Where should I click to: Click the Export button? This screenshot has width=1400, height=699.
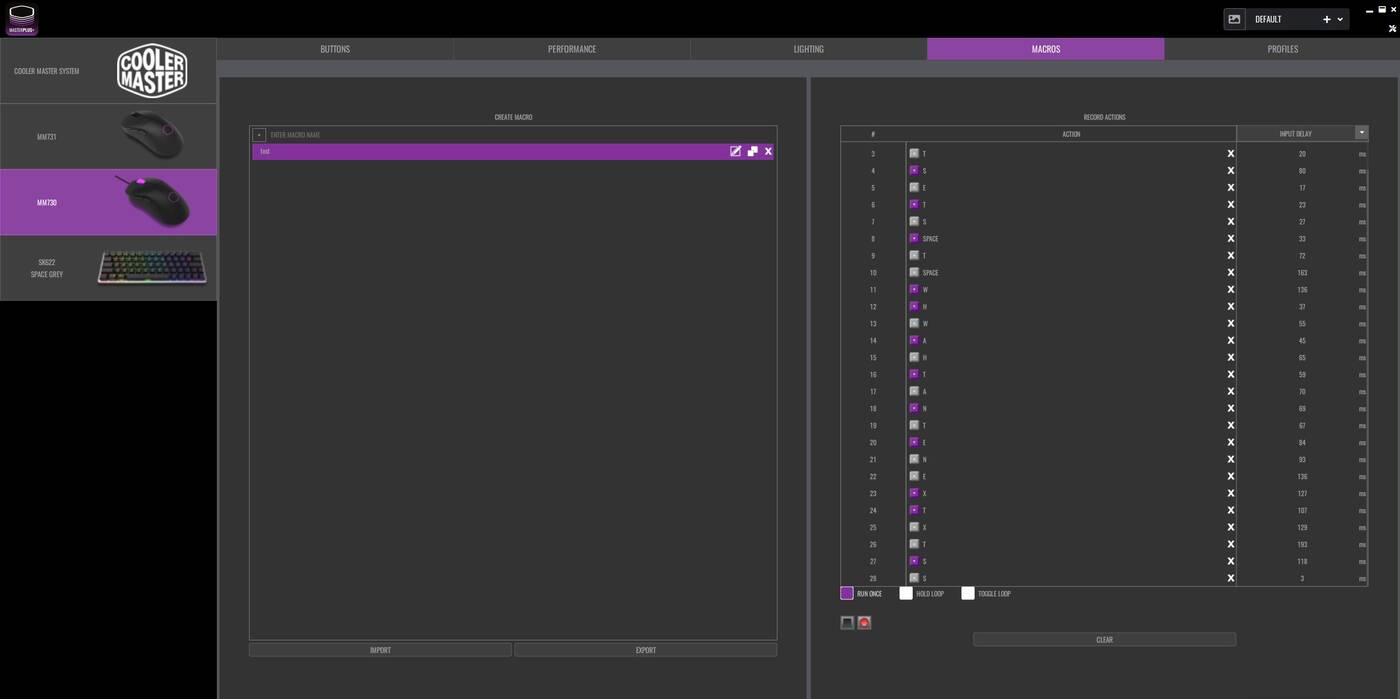coord(645,650)
